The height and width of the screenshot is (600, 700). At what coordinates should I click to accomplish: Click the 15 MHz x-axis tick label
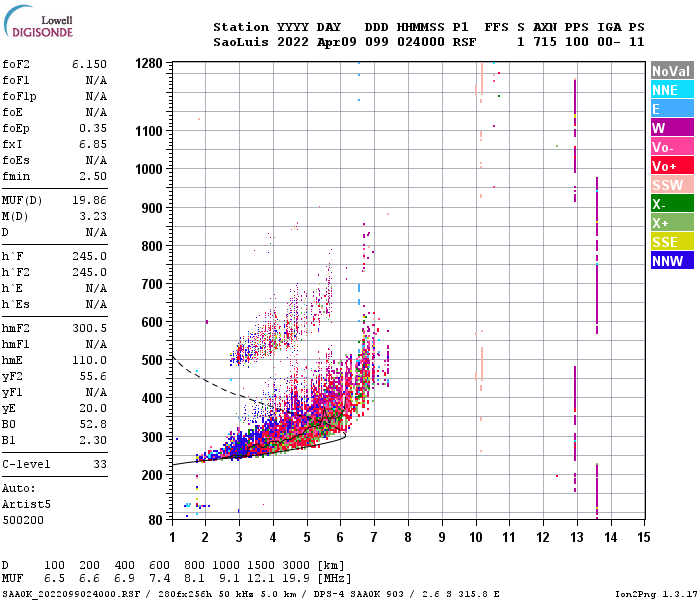(644, 537)
